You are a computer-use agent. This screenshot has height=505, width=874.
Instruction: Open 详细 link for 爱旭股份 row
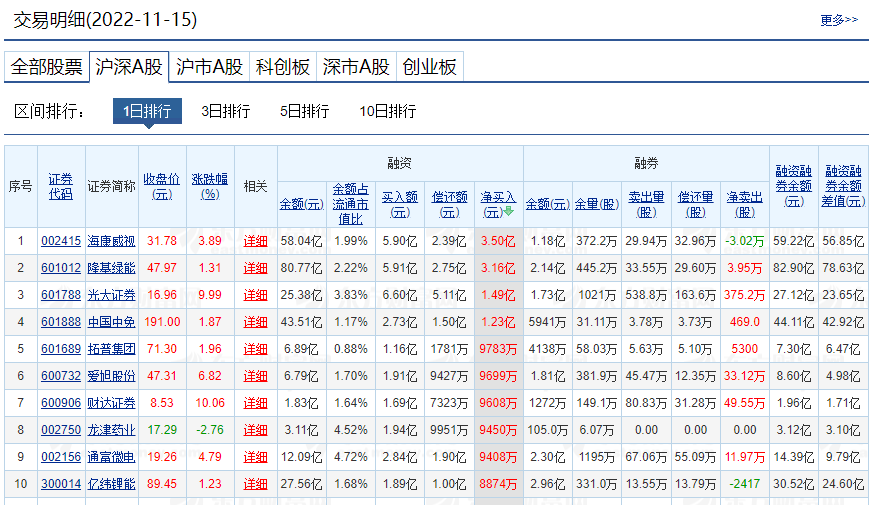255,376
